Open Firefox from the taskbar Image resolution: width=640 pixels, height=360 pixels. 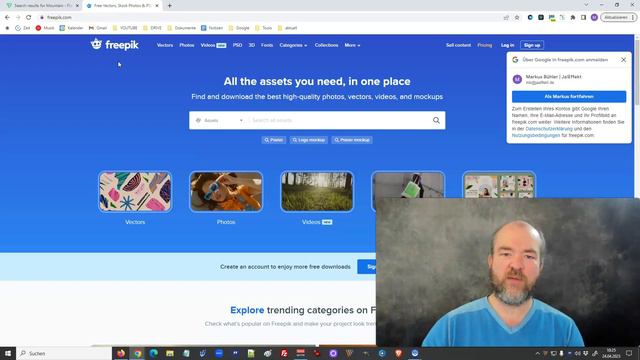click(x=121, y=353)
